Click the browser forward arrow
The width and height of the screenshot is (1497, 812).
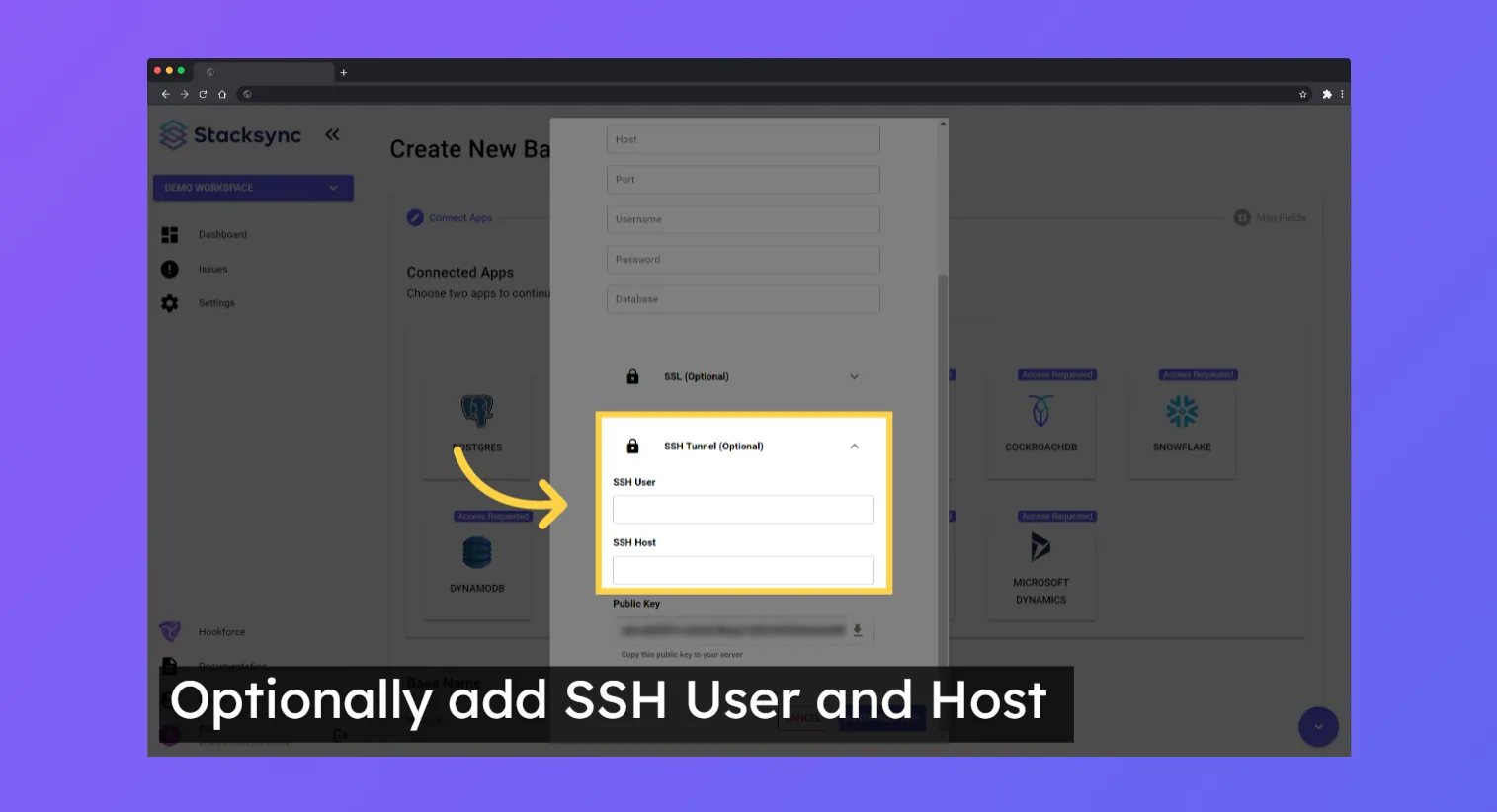click(x=184, y=94)
